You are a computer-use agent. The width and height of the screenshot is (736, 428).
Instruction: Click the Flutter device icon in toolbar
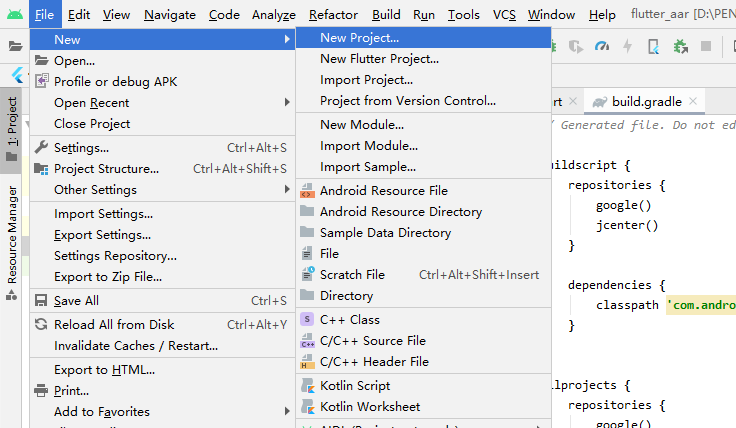[654, 46]
